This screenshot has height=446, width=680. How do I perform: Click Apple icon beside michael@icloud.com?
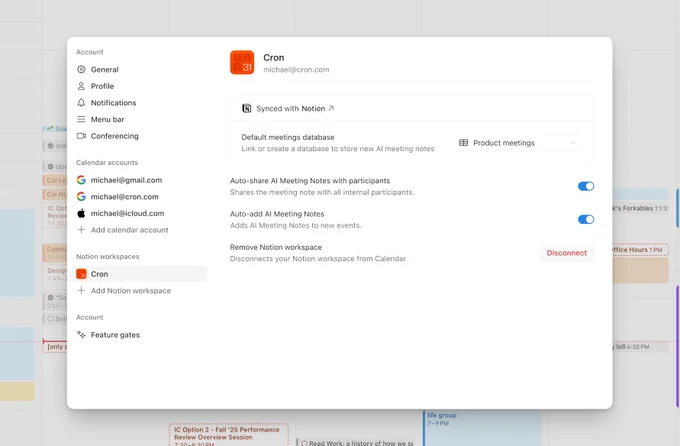pos(81,213)
